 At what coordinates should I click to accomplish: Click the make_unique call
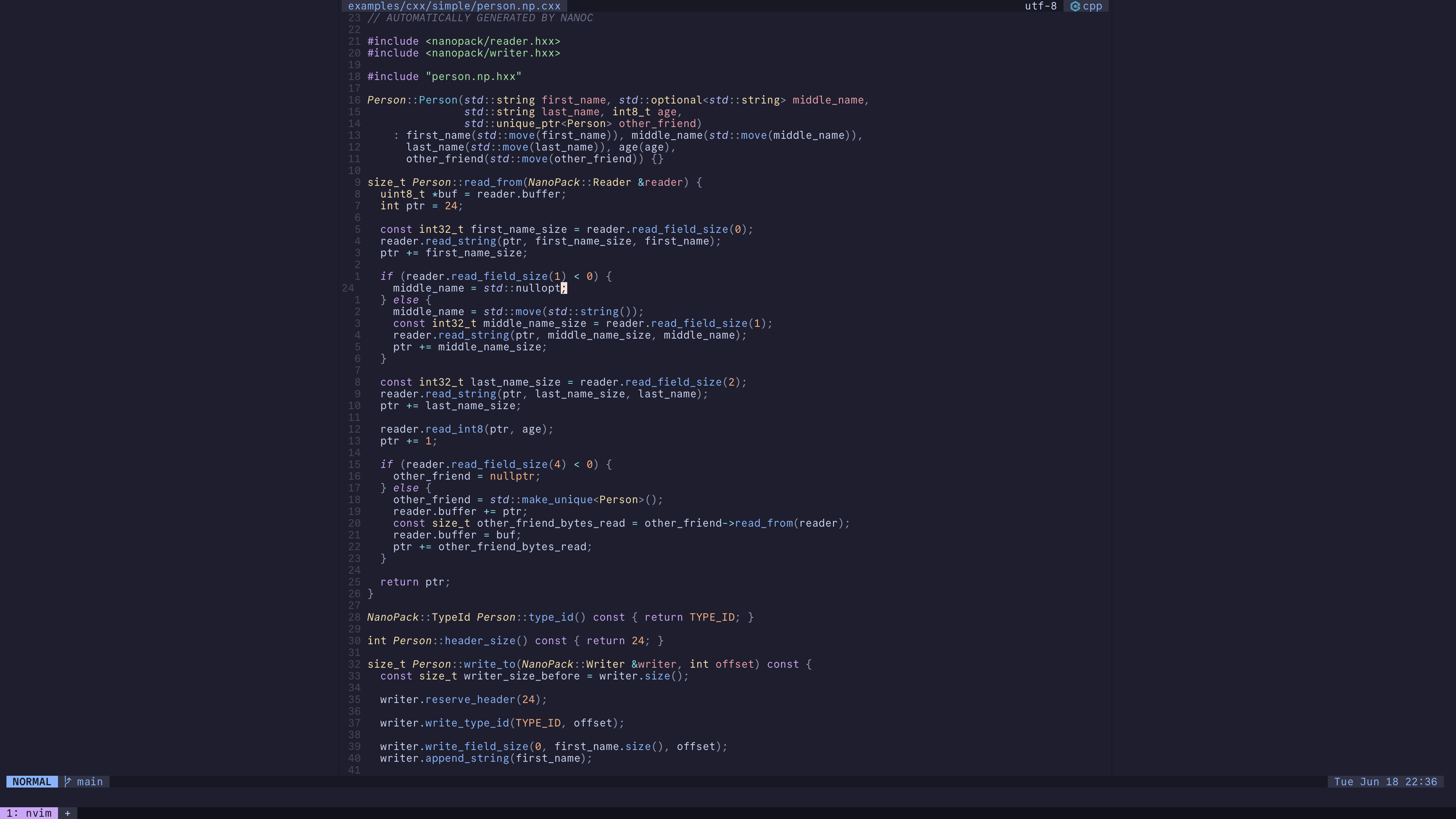[557, 500]
